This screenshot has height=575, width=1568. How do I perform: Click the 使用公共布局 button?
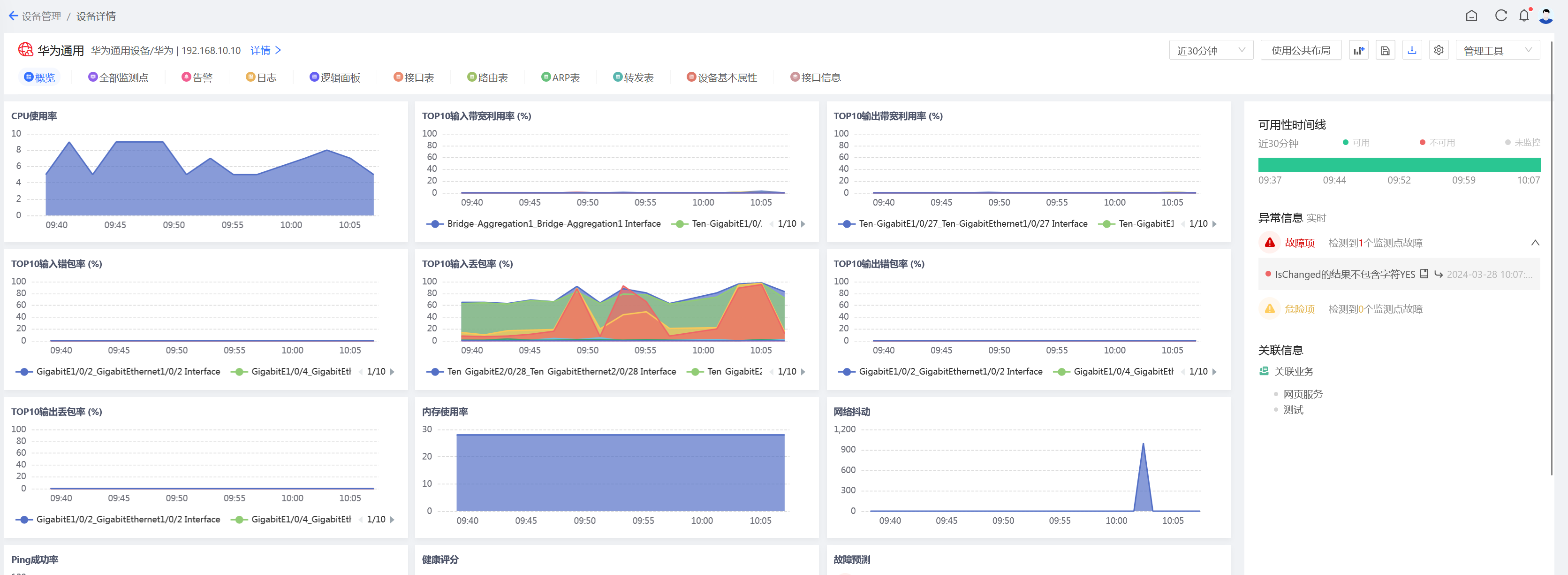pos(1301,50)
